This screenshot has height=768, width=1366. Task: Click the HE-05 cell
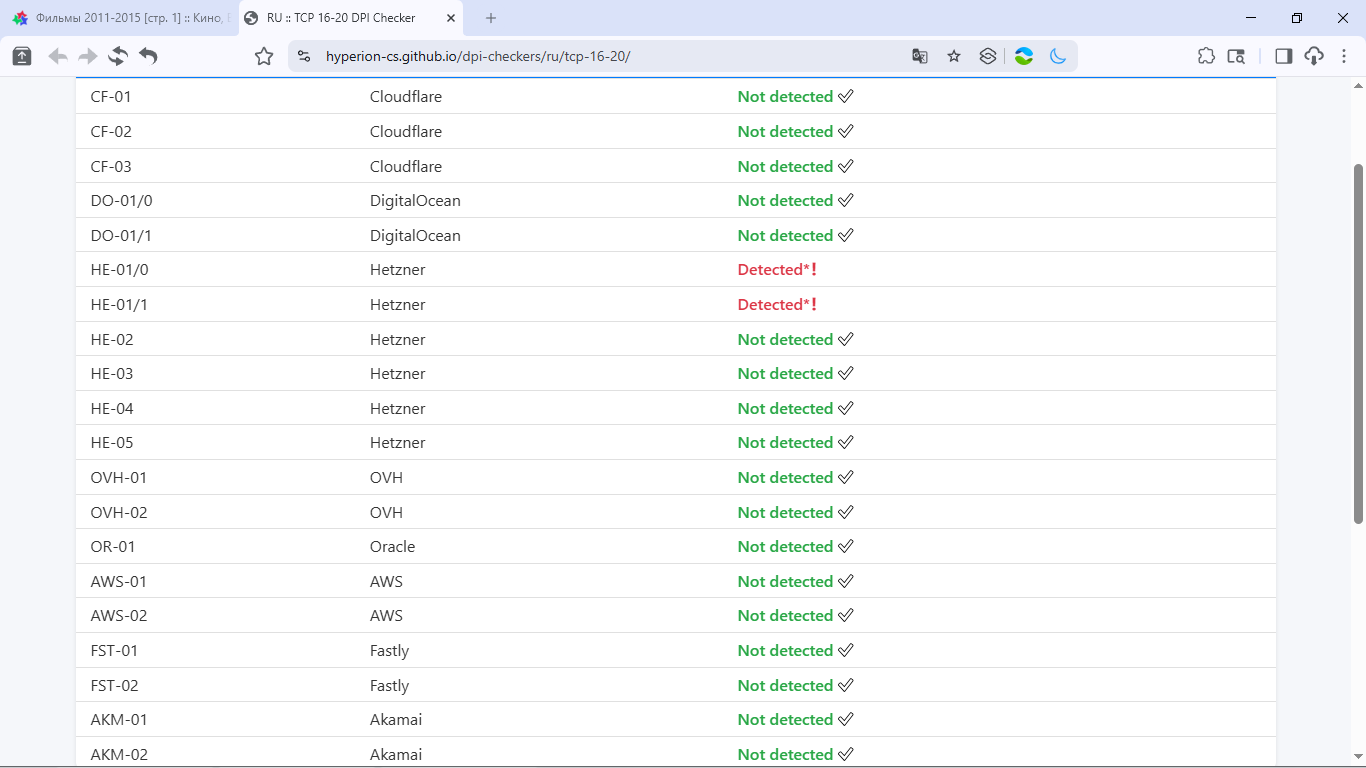112,443
